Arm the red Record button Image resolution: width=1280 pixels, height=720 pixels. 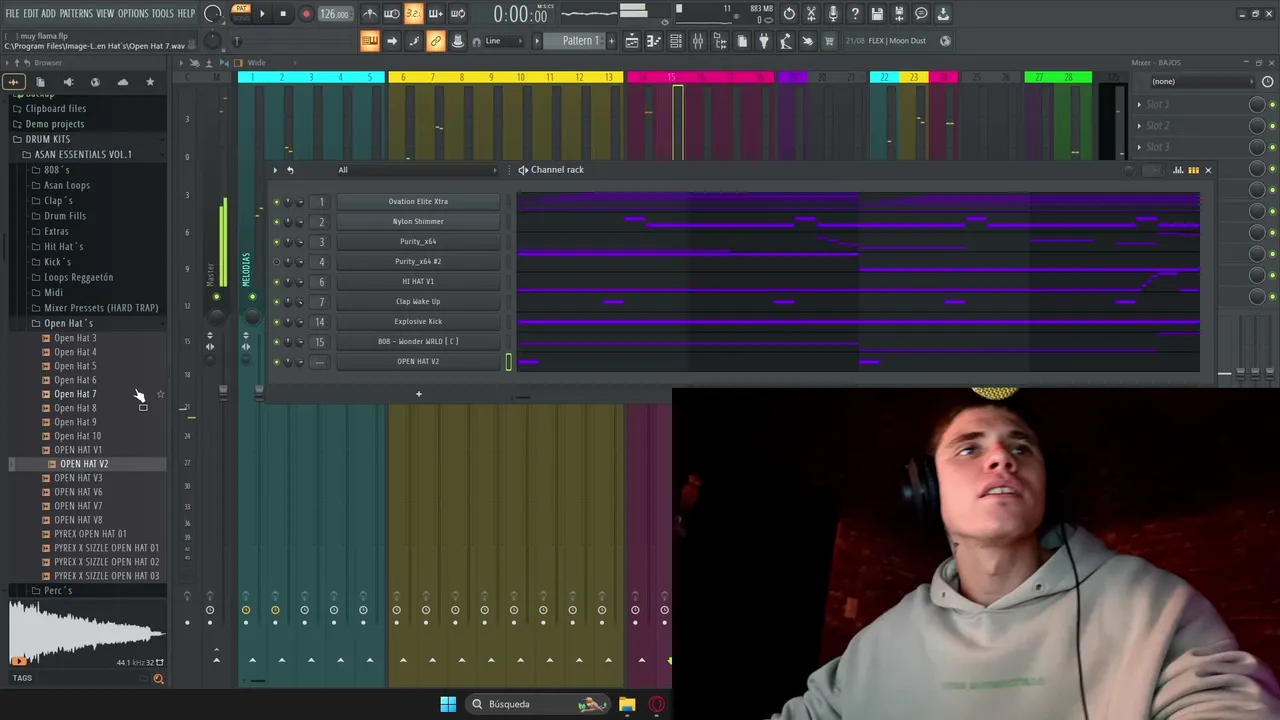point(306,14)
